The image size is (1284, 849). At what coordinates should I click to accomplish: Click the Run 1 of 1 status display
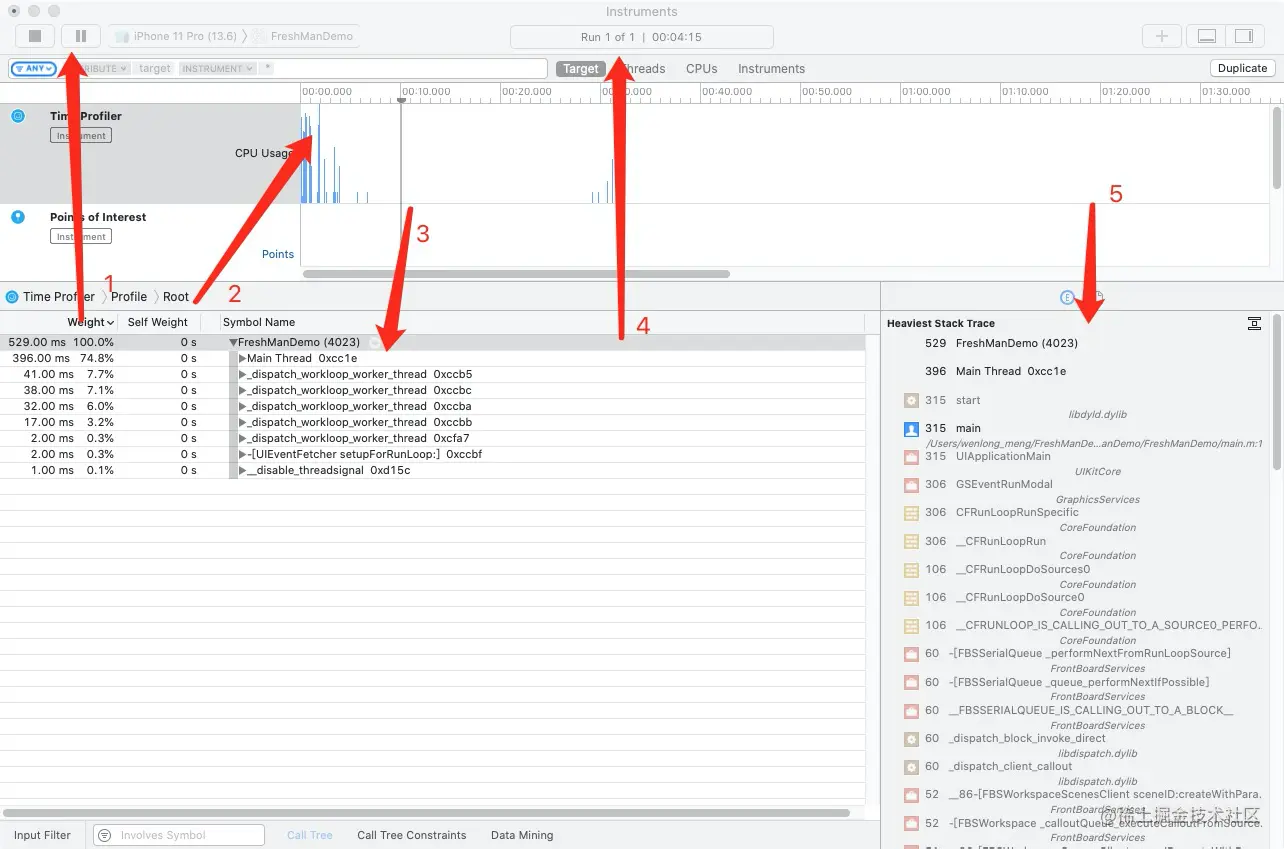[641, 37]
